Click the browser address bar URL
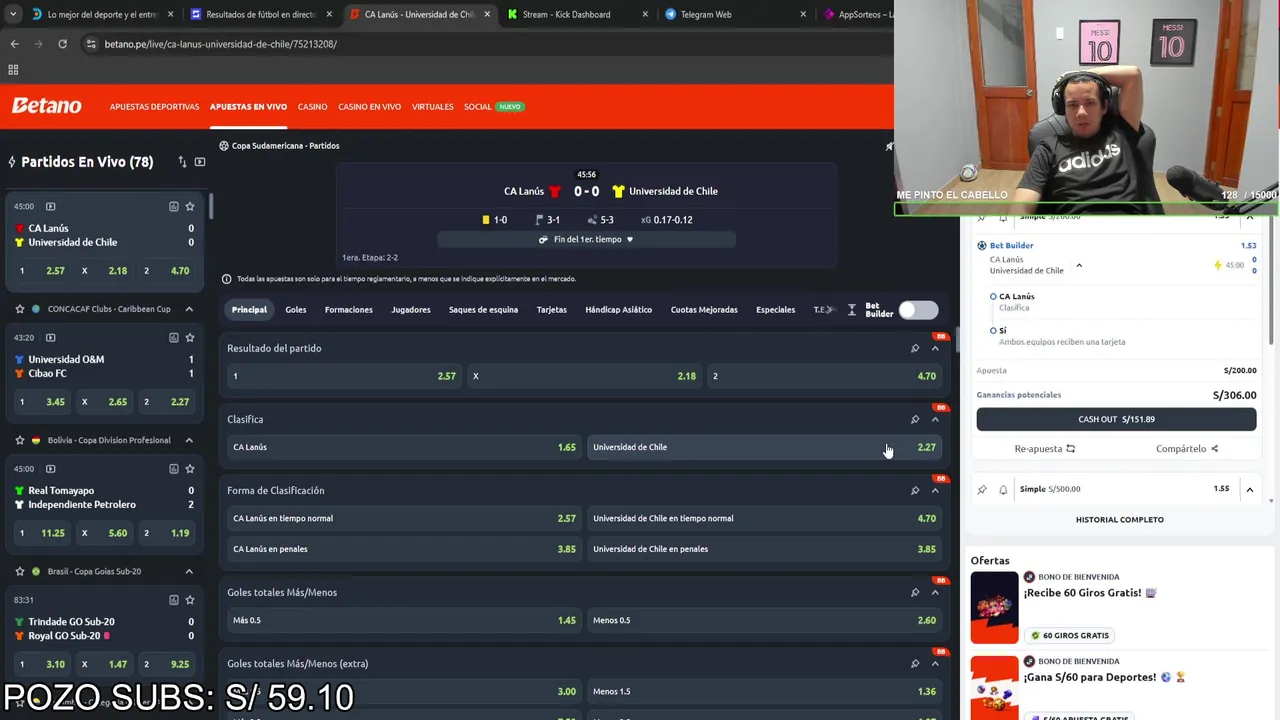The height and width of the screenshot is (720, 1280). point(221,44)
